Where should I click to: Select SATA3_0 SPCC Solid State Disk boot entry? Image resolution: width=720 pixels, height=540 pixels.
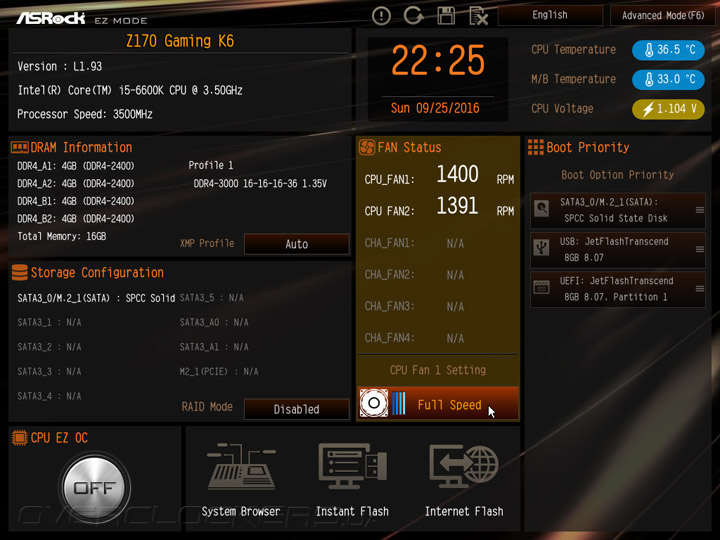click(618, 210)
